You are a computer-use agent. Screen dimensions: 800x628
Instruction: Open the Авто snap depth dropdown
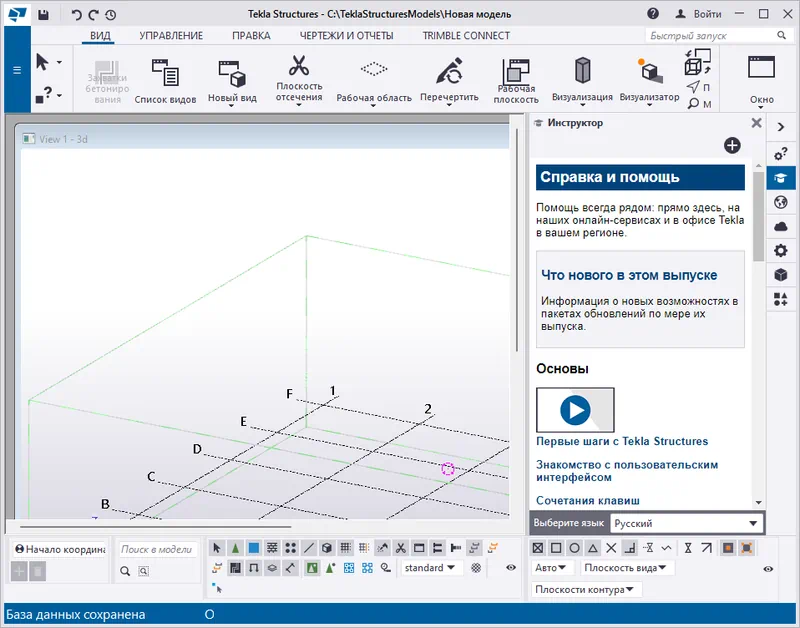click(x=551, y=567)
